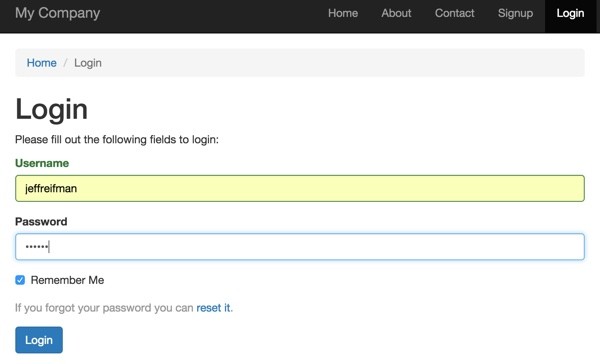Follow the 'reset it' password link
The width and height of the screenshot is (600, 364).
click(x=214, y=308)
